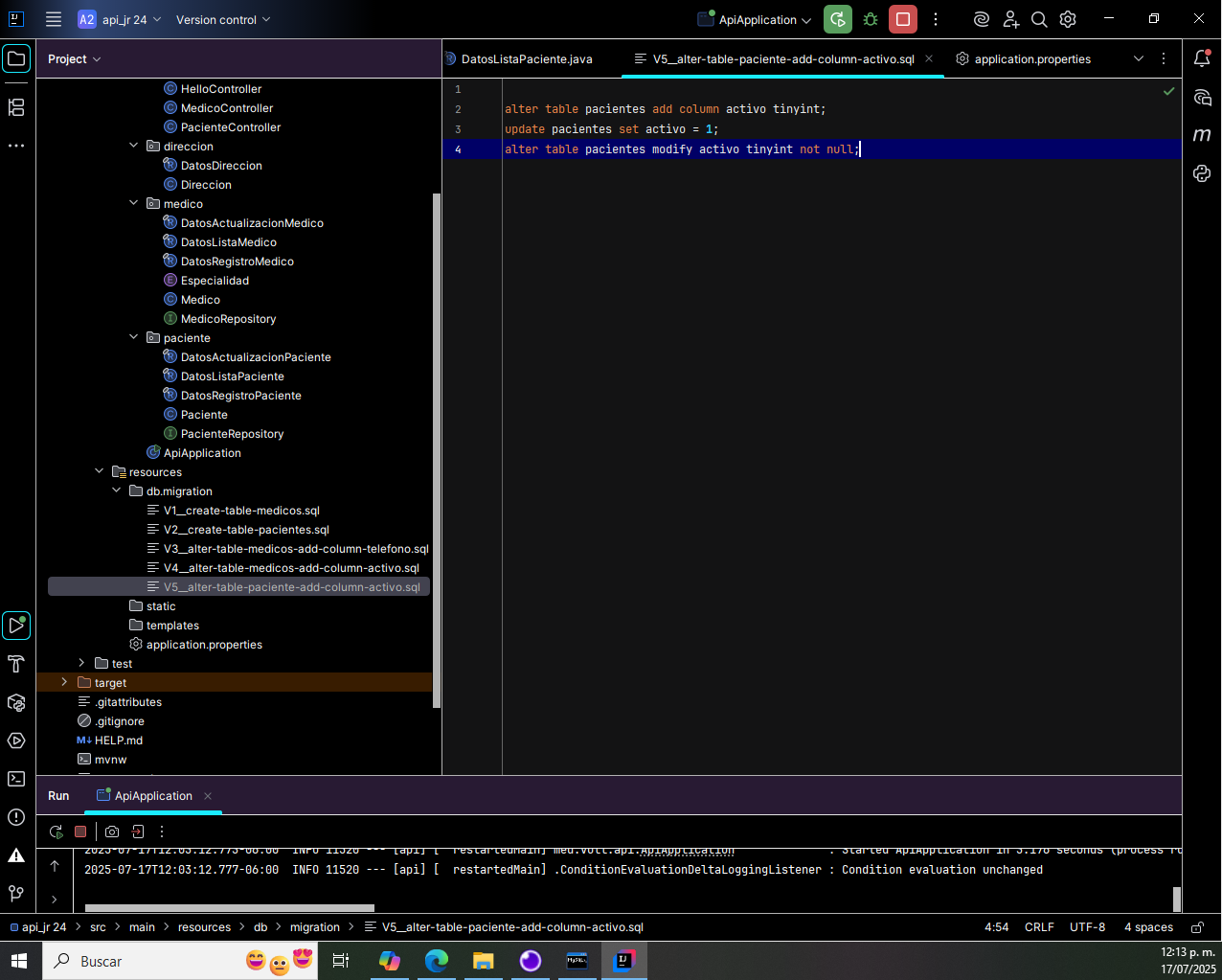
Task: Open the Structure tool window
Action: tap(16, 107)
